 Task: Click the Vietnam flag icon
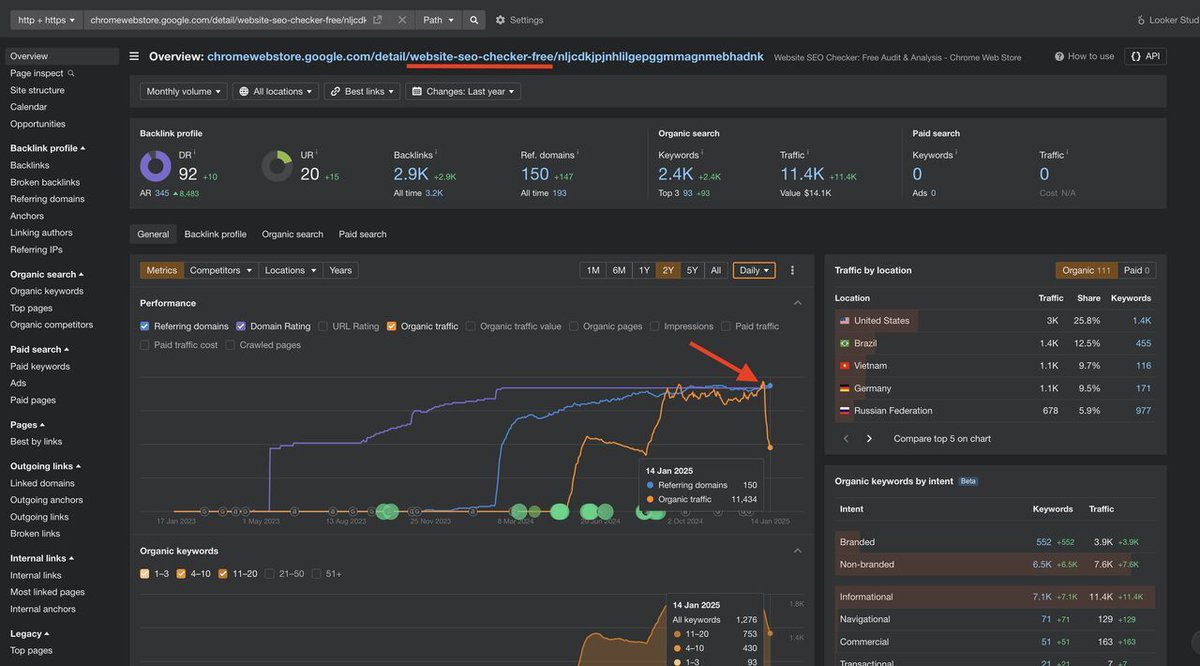coord(845,366)
